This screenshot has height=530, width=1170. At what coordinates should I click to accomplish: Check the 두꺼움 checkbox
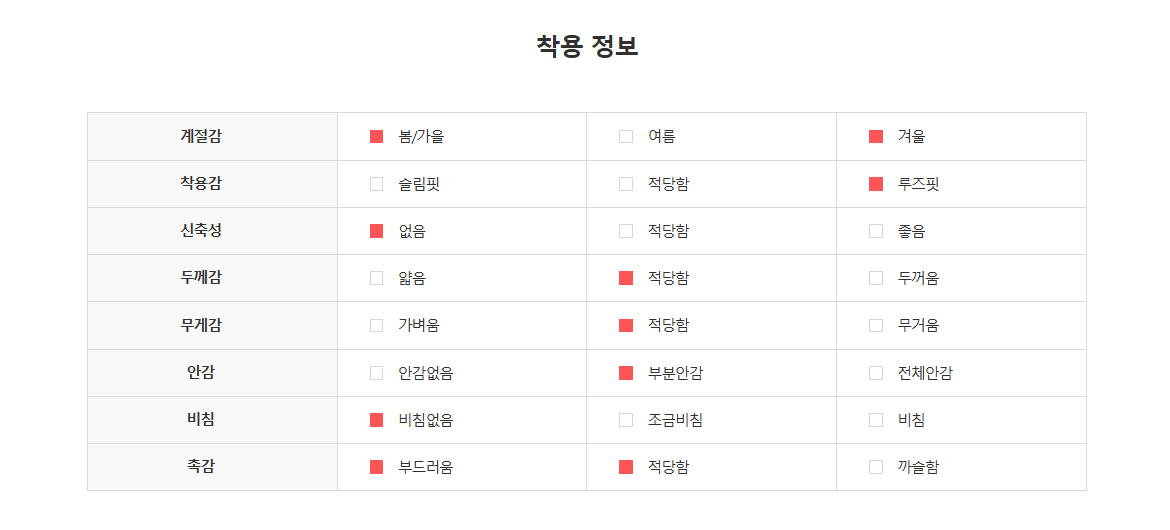click(876, 278)
